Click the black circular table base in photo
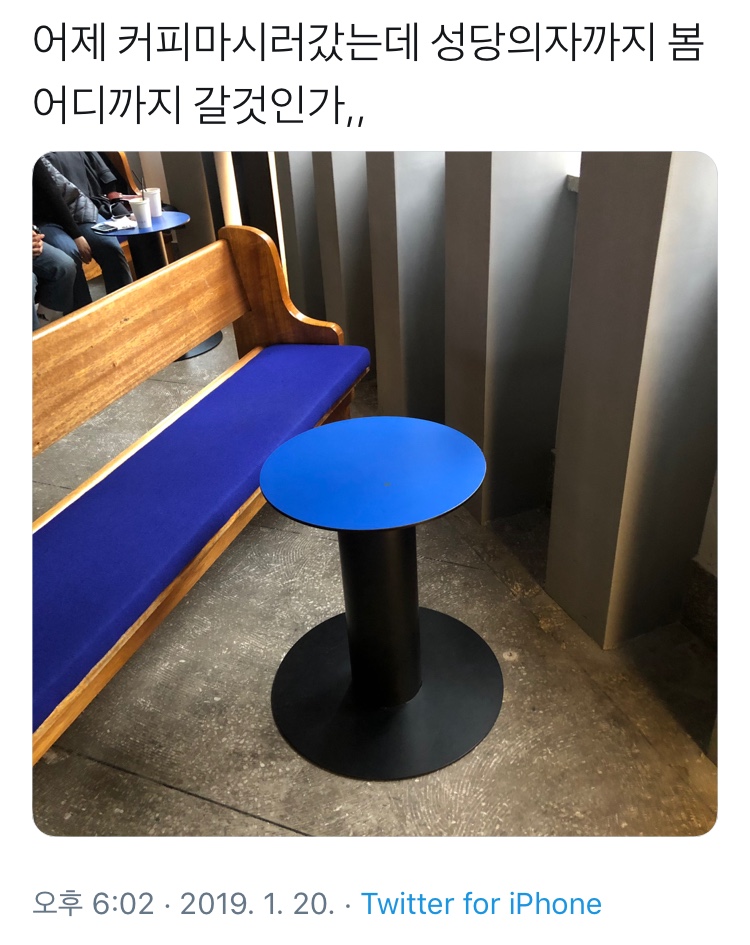750x945 pixels. [x=386, y=693]
